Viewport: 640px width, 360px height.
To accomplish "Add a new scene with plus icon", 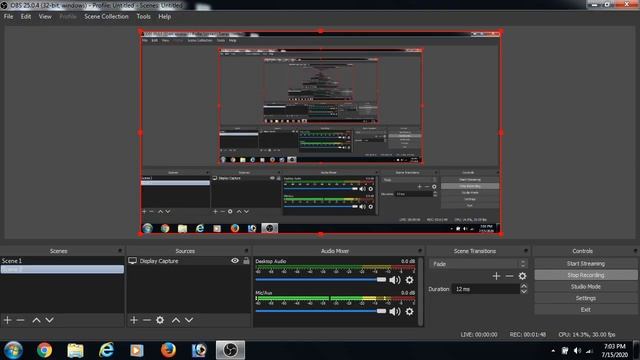I will point(7,320).
